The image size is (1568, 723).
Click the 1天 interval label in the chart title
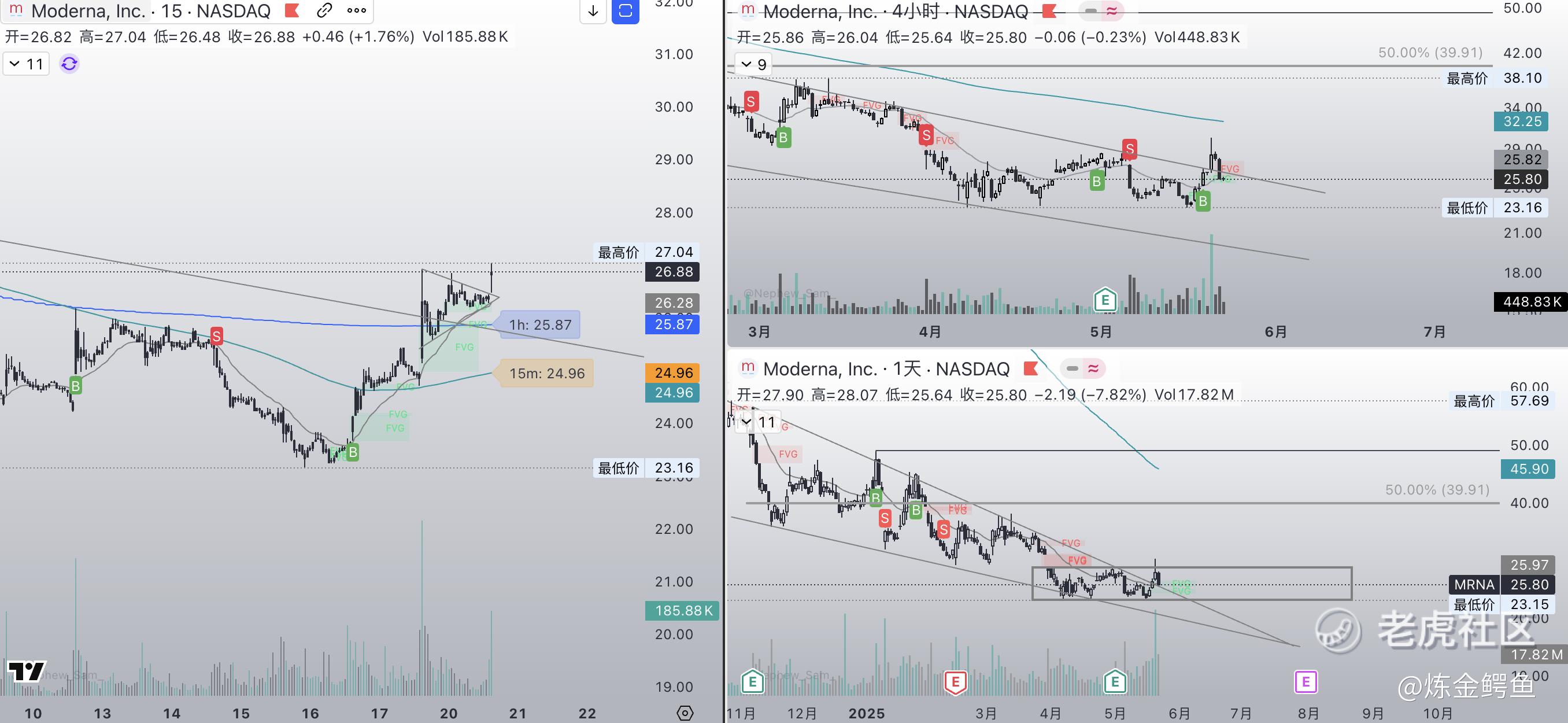tap(907, 368)
